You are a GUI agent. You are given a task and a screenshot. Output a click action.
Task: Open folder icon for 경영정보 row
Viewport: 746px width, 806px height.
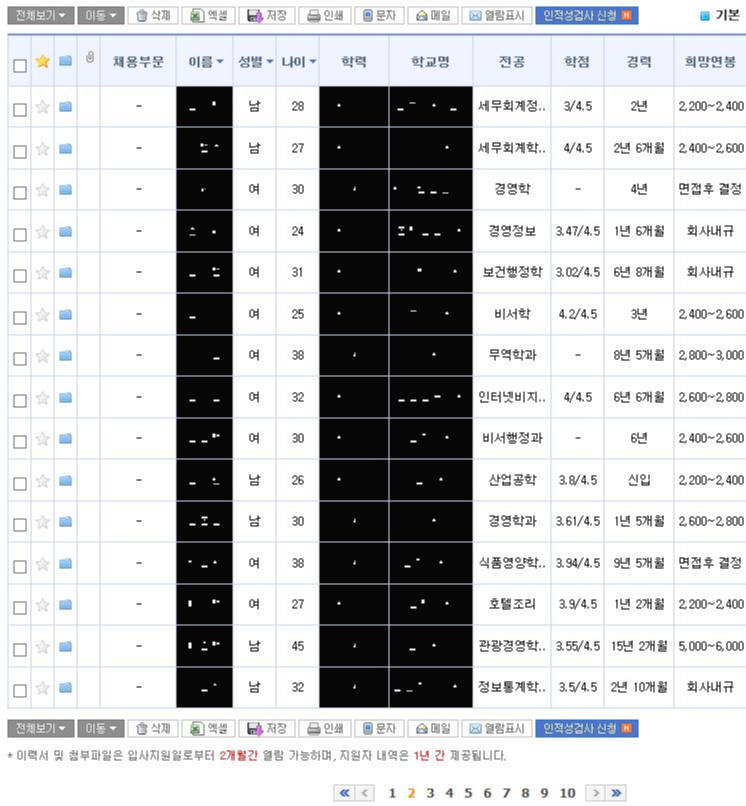tap(65, 231)
